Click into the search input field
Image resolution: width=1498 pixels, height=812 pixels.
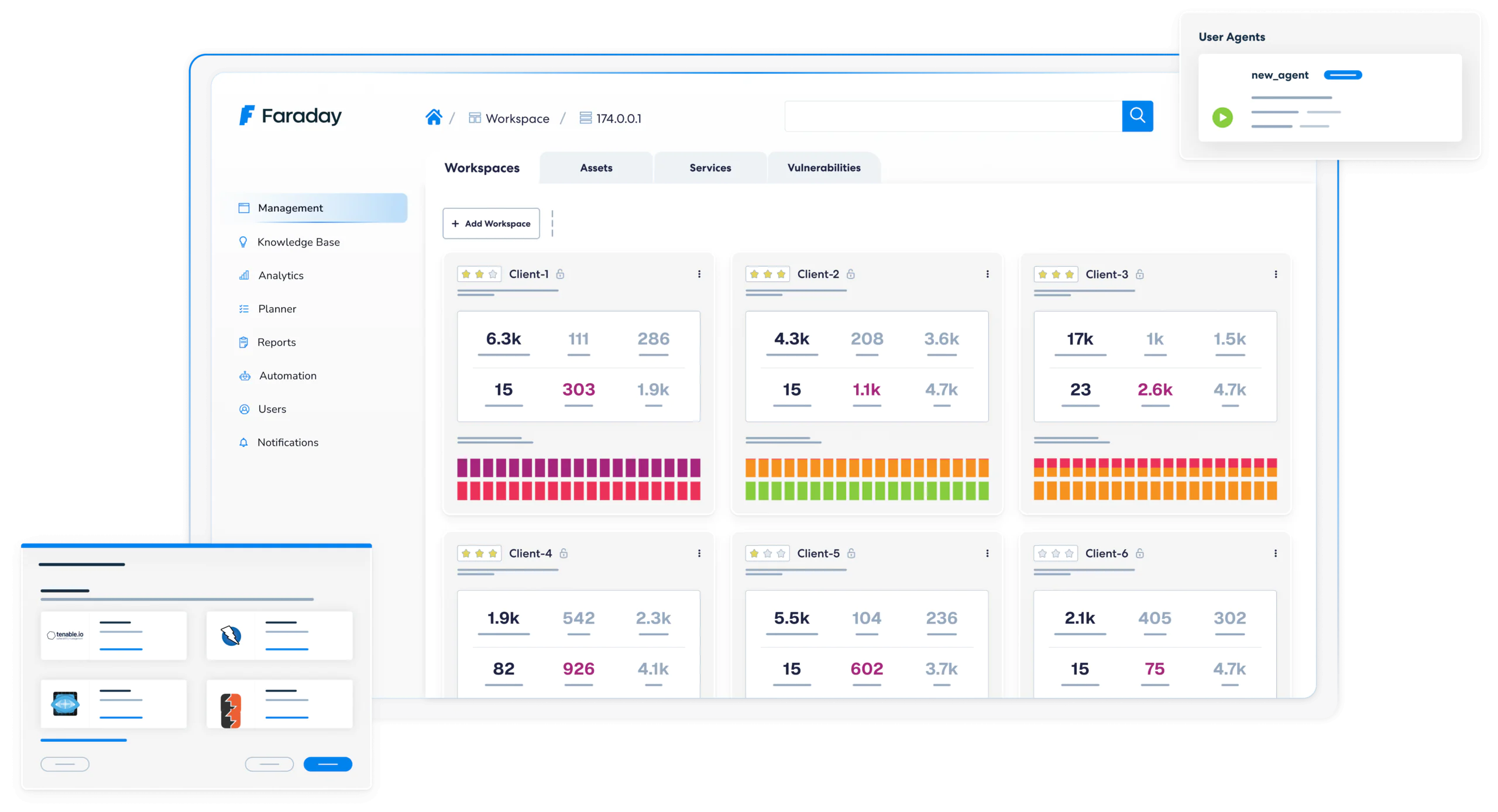coord(953,116)
